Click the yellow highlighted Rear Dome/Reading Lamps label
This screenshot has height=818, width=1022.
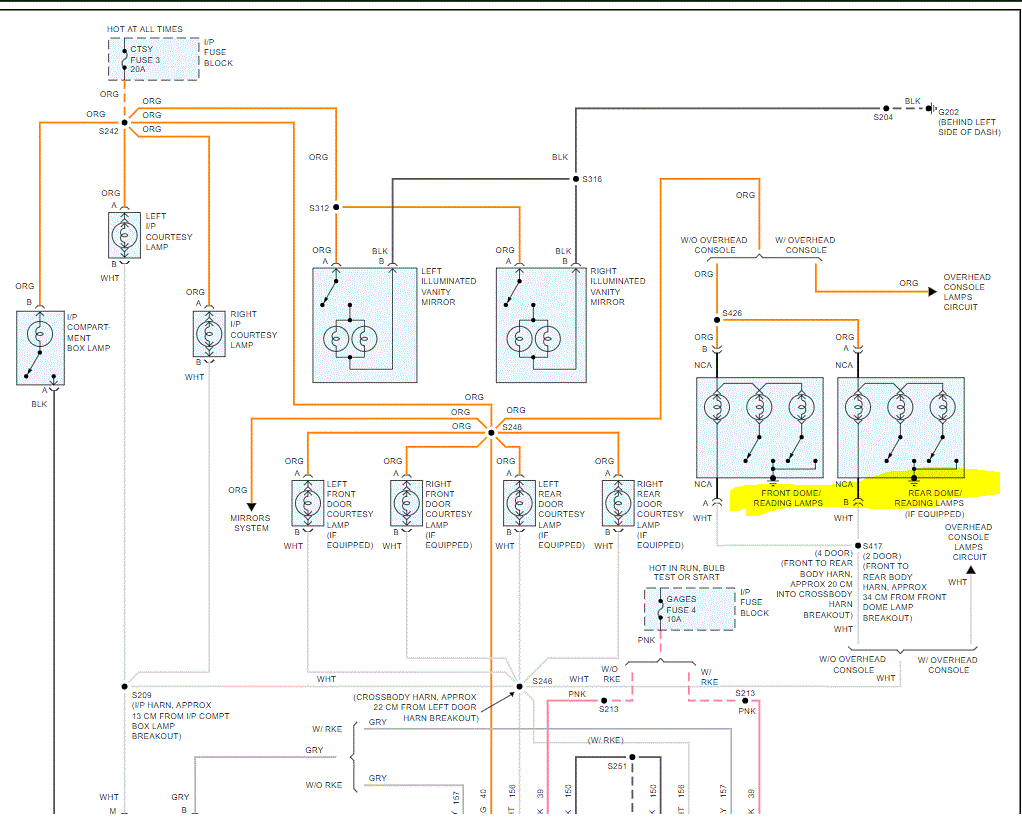tap(934, 497)
